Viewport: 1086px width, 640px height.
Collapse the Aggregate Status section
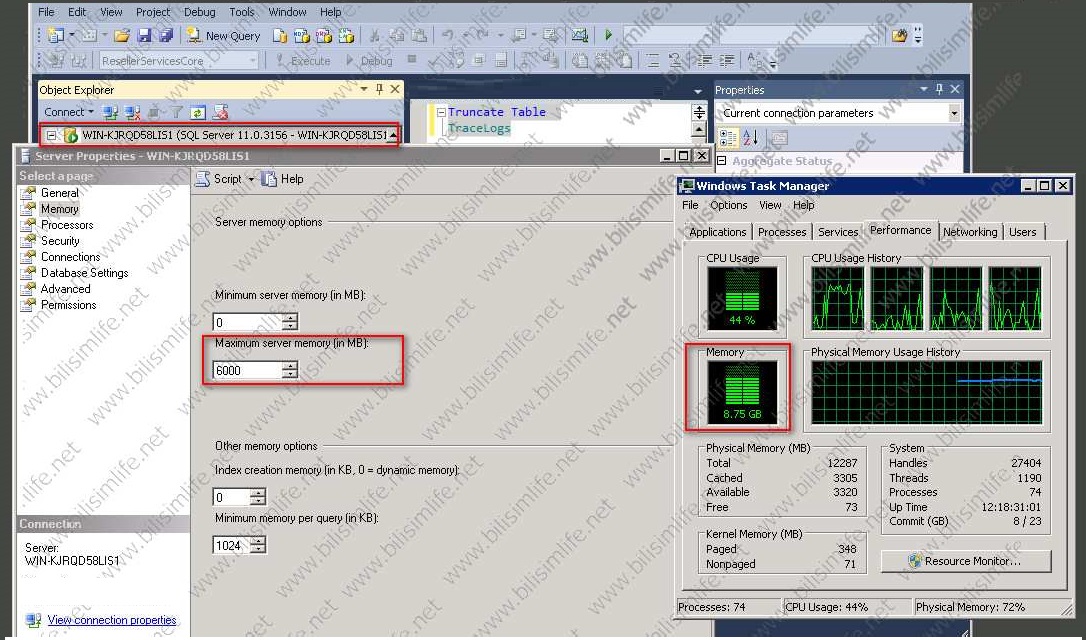pyautogui.click(x=722, y=161)
